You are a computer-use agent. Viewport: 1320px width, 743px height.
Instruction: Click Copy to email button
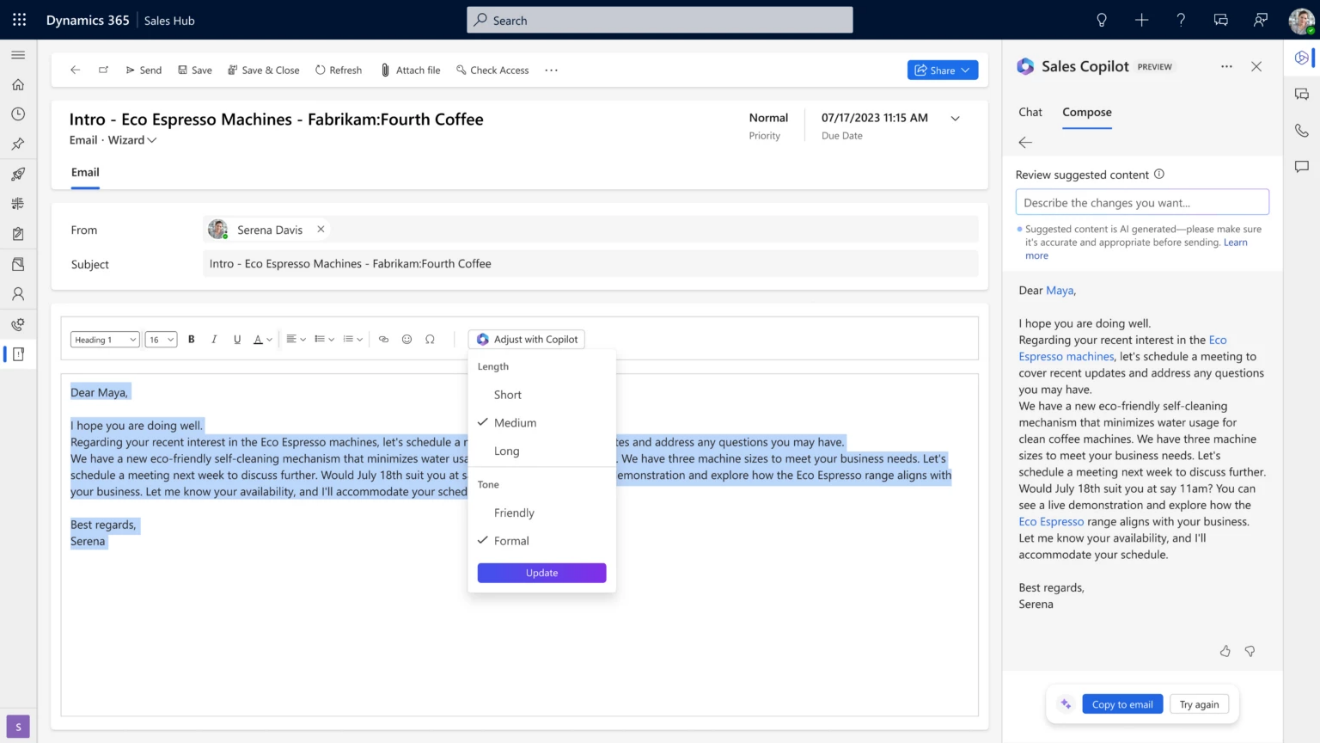point(1121,704)
